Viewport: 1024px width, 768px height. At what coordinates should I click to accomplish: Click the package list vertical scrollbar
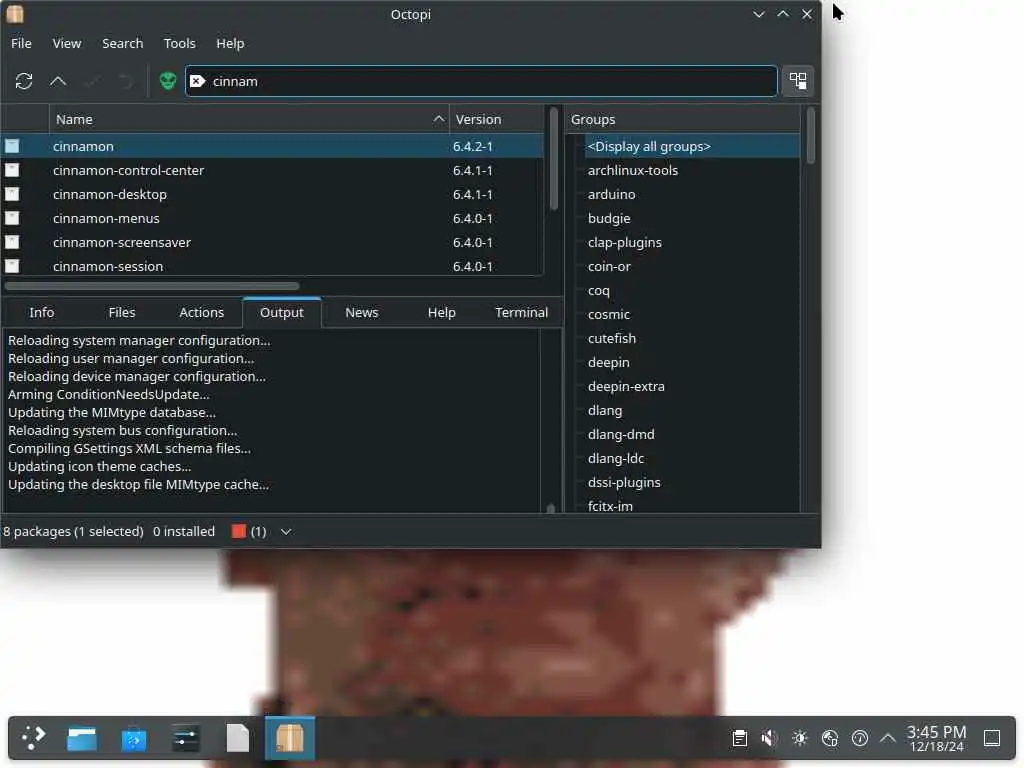coord(554,159)
